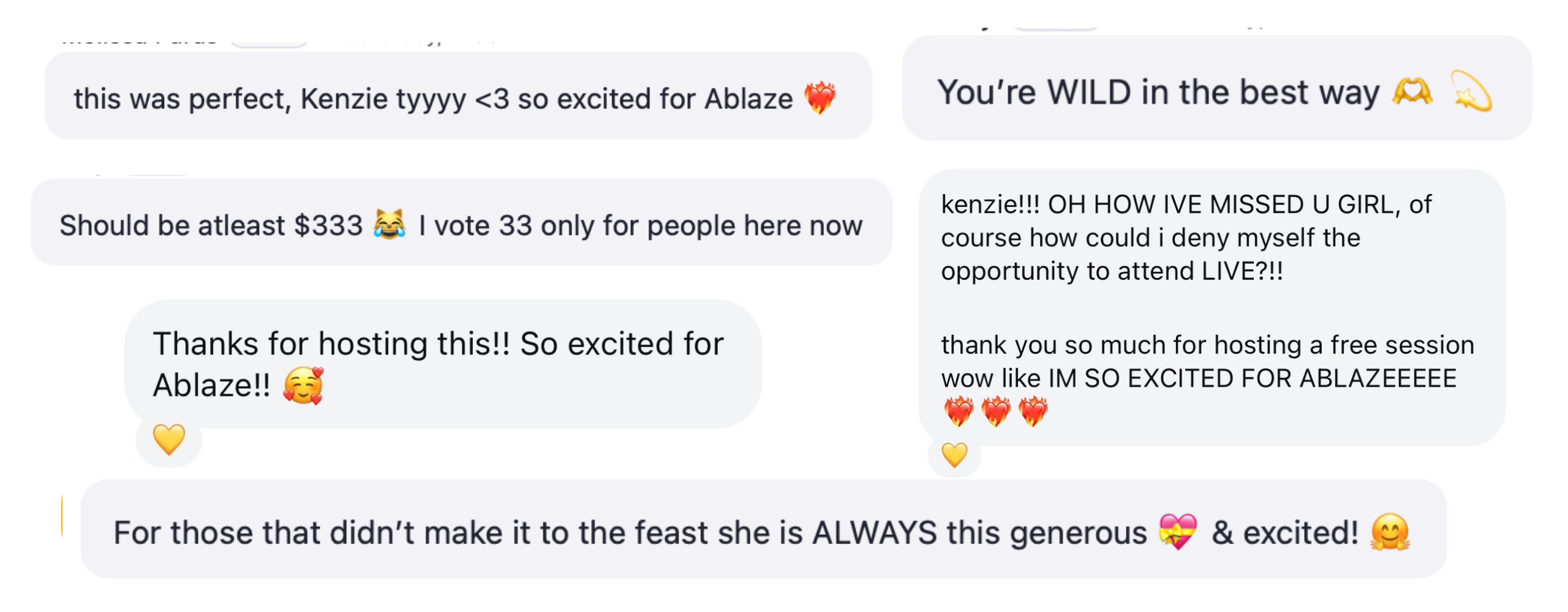Click the first of three heart-on-fire emojis
Screen dimensions: 1568x612
959,411
